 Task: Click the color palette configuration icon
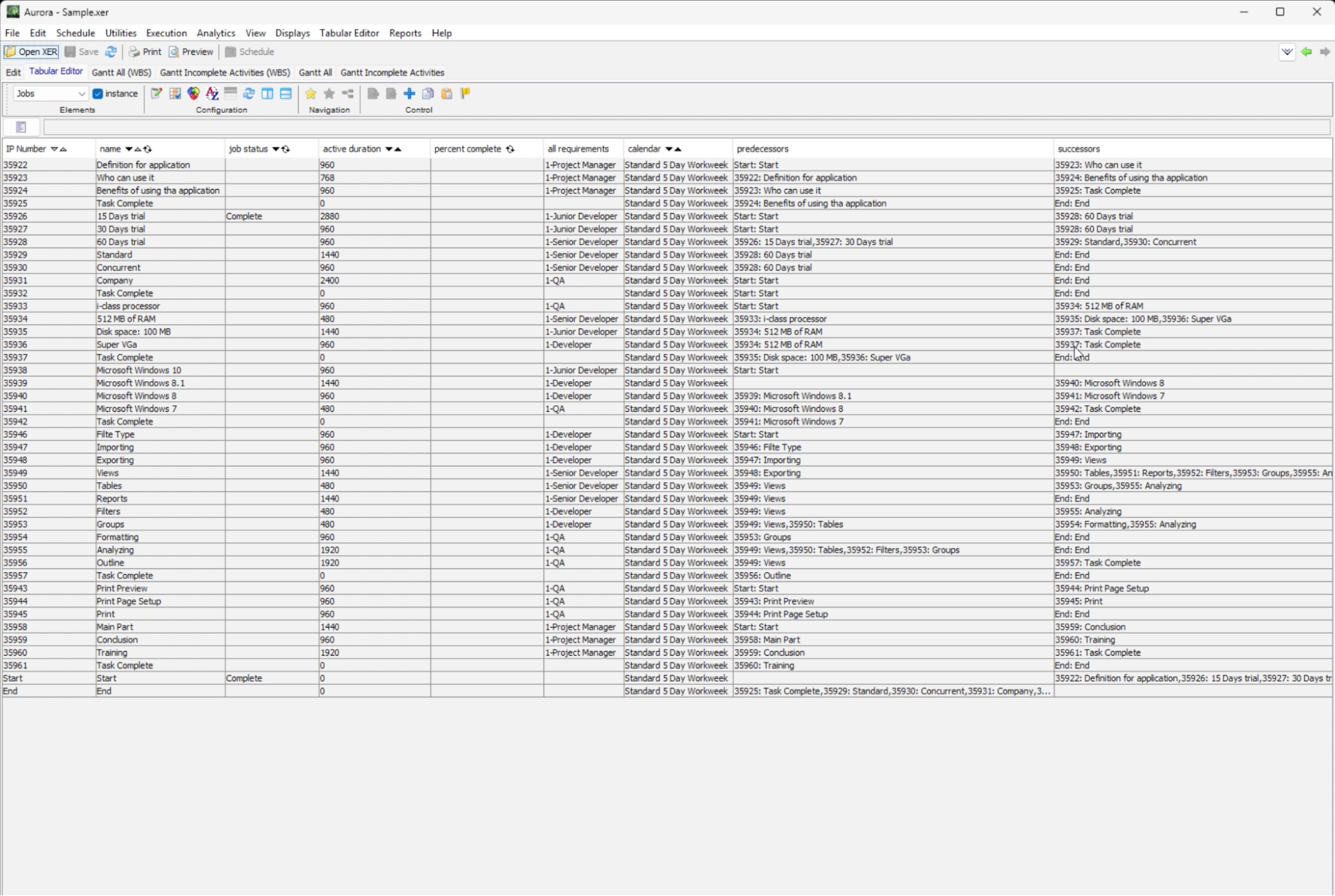pos(194,93)
